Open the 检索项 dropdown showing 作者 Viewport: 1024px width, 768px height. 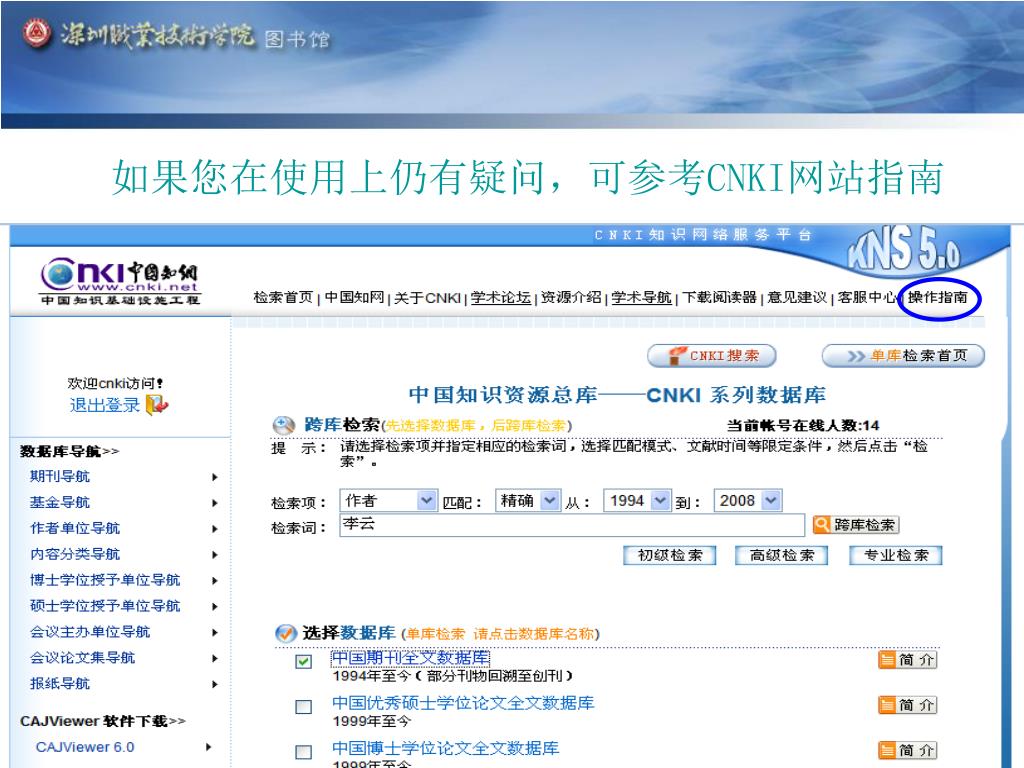tap(389, 501)
